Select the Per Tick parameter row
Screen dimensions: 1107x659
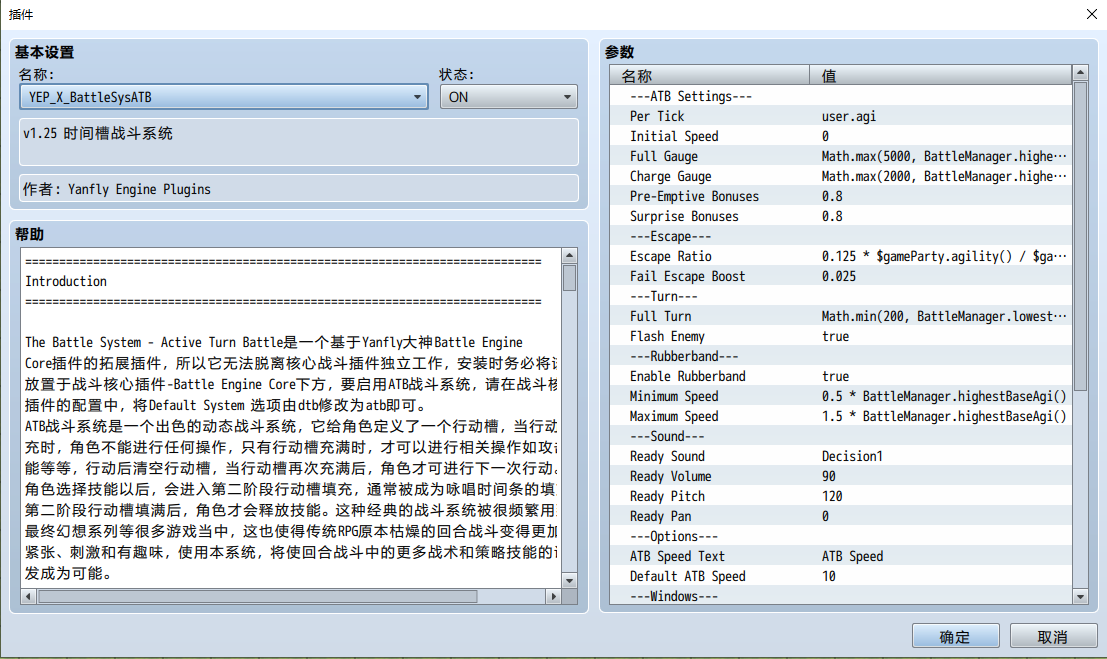(841, 116)
